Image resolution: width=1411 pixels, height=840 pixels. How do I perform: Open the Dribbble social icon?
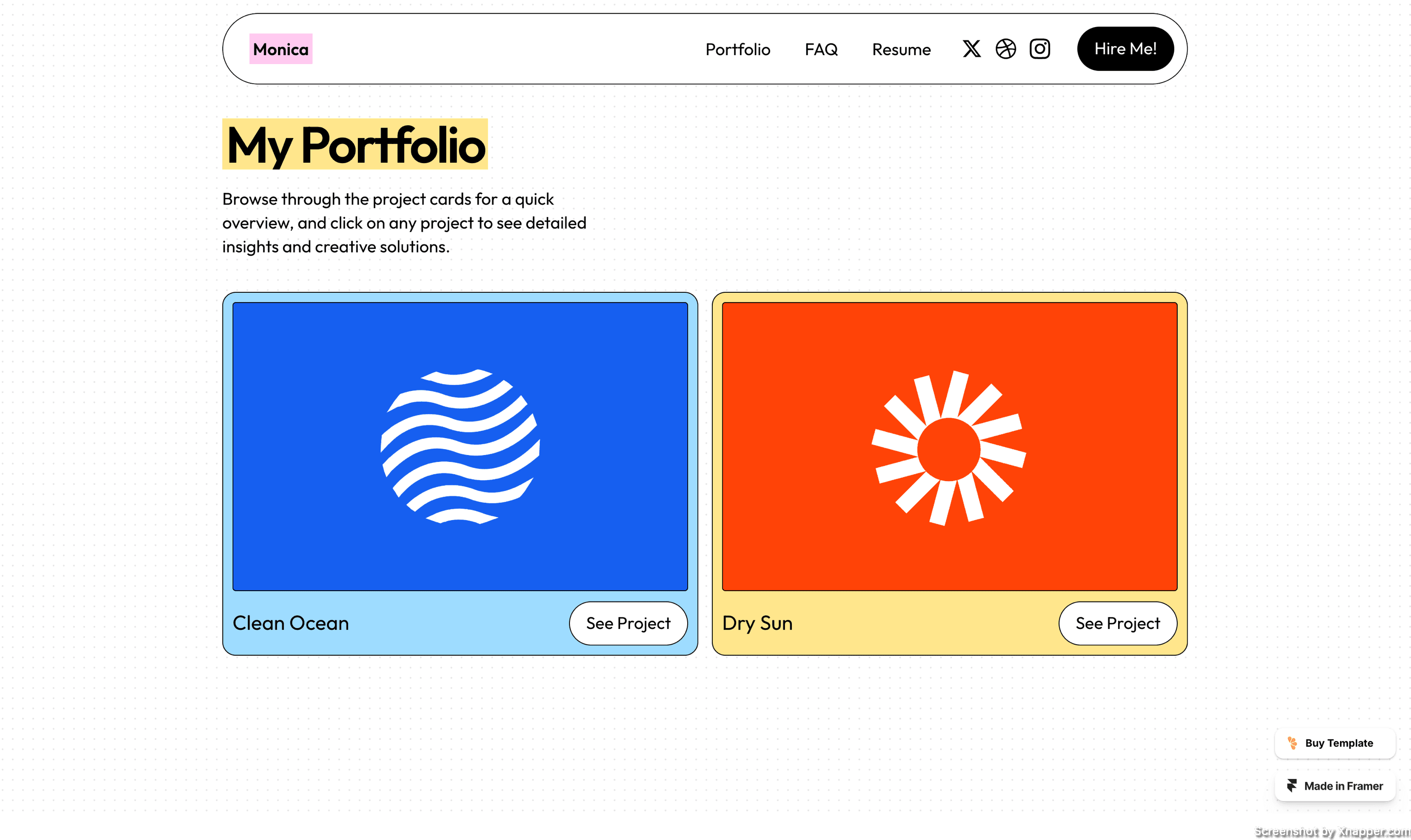coord(1005,49)
